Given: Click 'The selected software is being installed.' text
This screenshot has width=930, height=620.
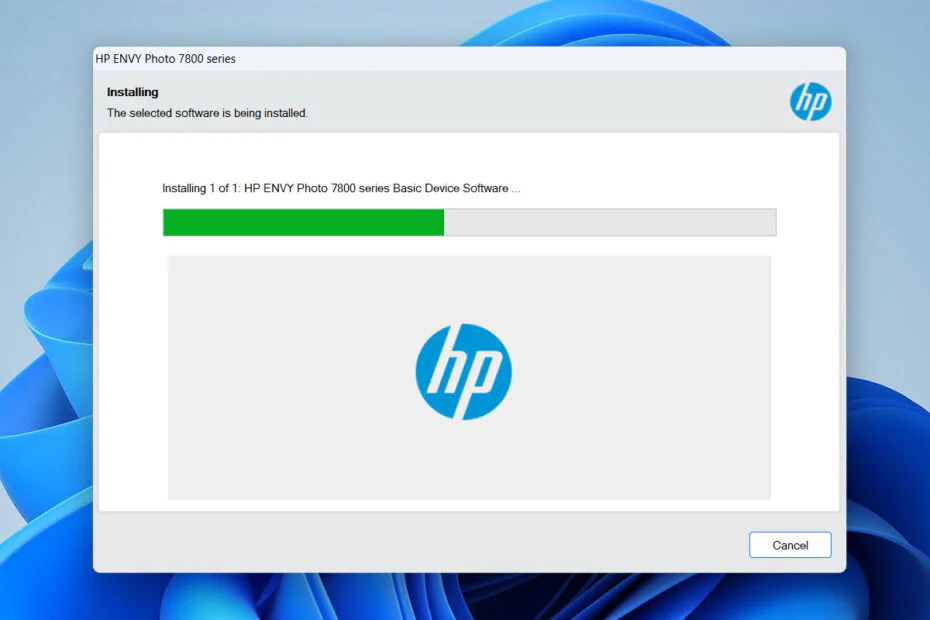Looking at the screenshot, I should (x=207, y=113).
